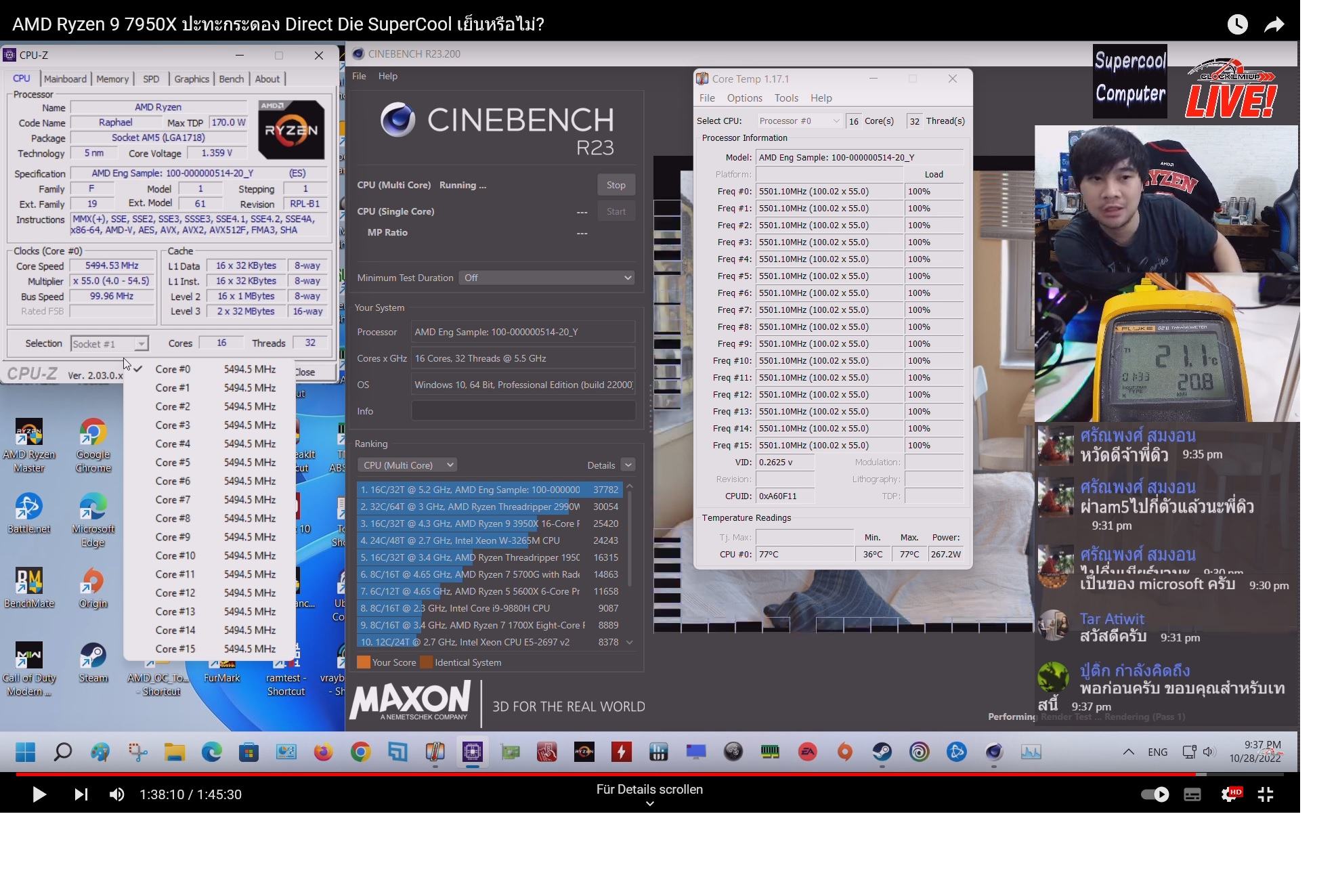Open the Minimum Test Duration dropdown
Image resolution: width=1336 pixels, height=896 pixels.
(x=546, y=278)
